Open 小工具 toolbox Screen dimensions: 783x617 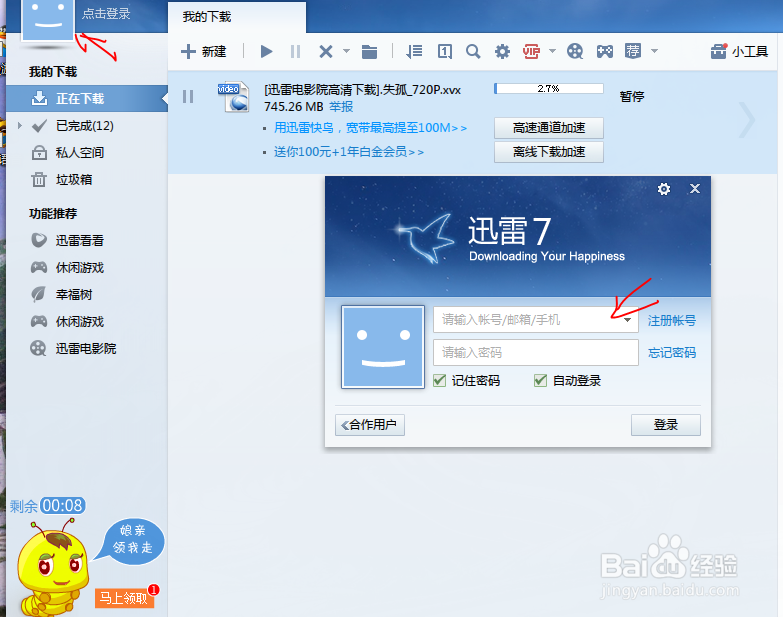point(739,51)
